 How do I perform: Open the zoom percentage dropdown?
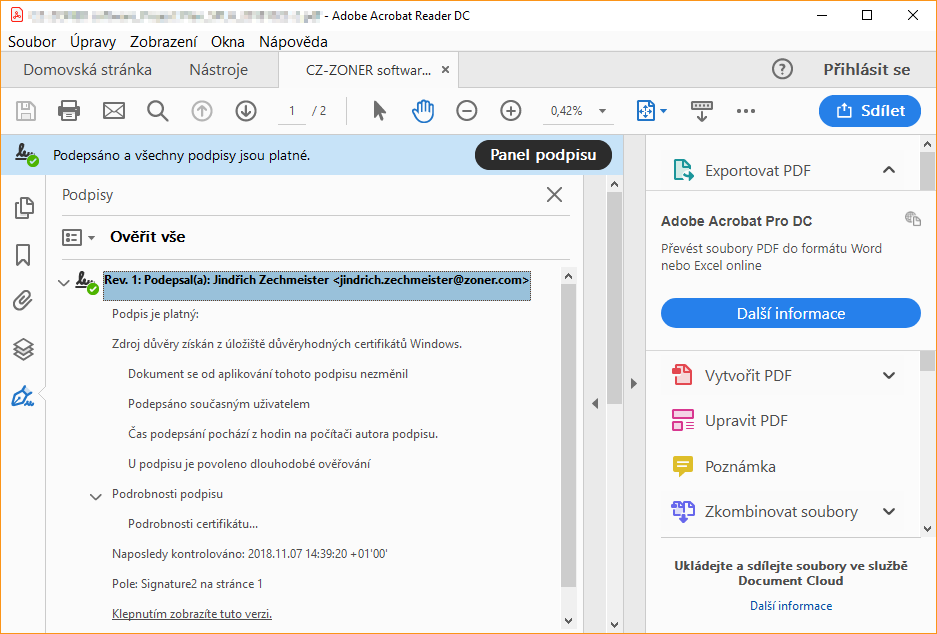coord(602,111)
